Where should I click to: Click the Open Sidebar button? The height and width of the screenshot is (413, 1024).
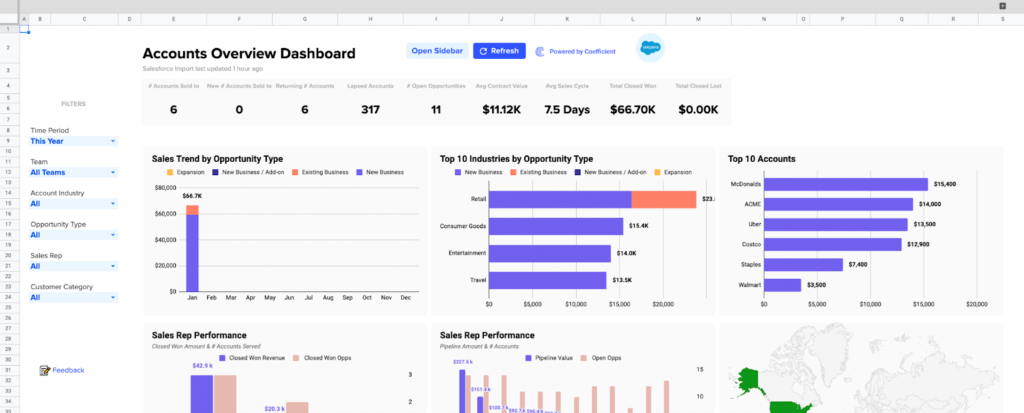[436, 51]
